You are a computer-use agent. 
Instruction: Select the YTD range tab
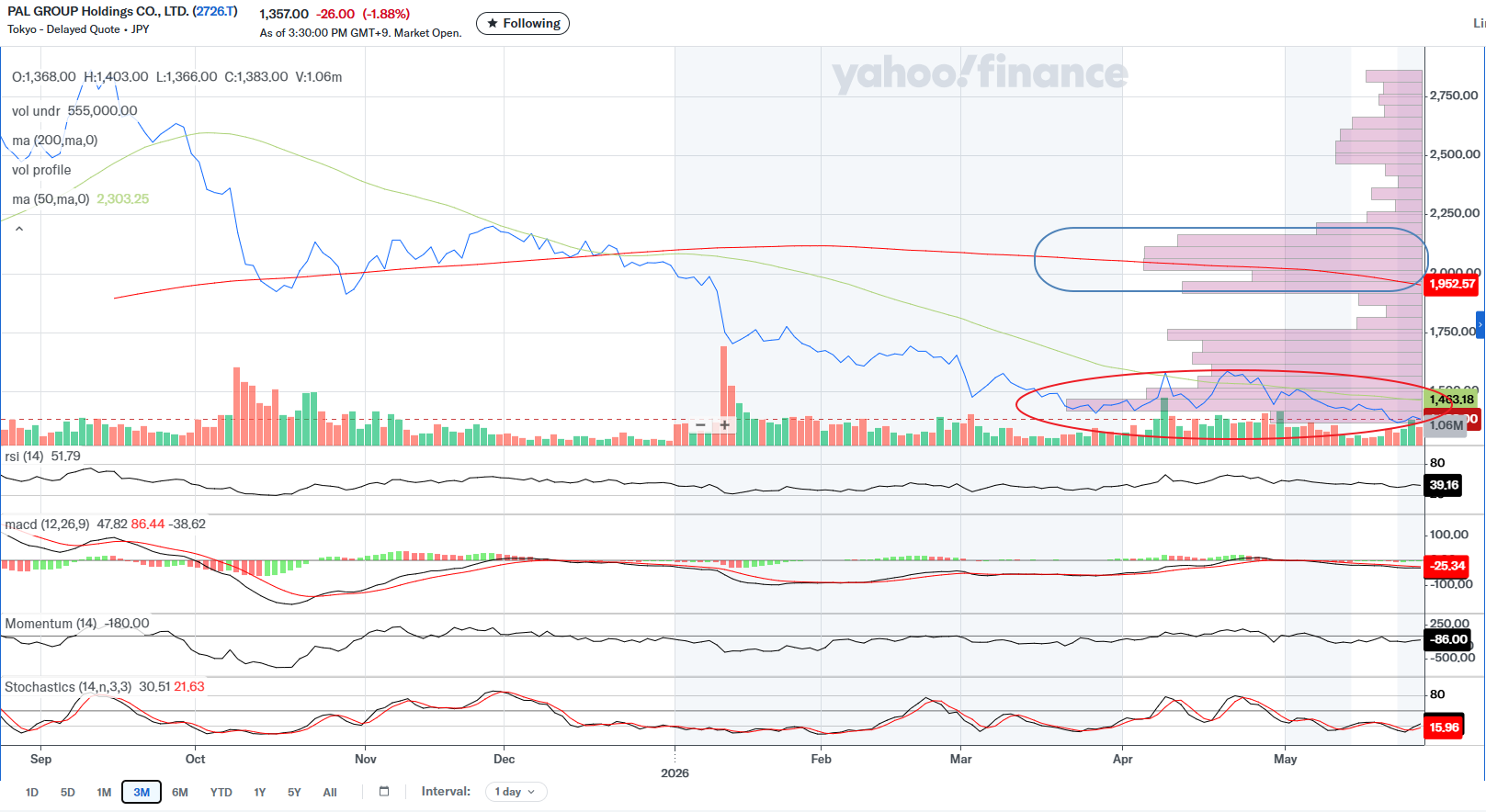coord(221,792)
